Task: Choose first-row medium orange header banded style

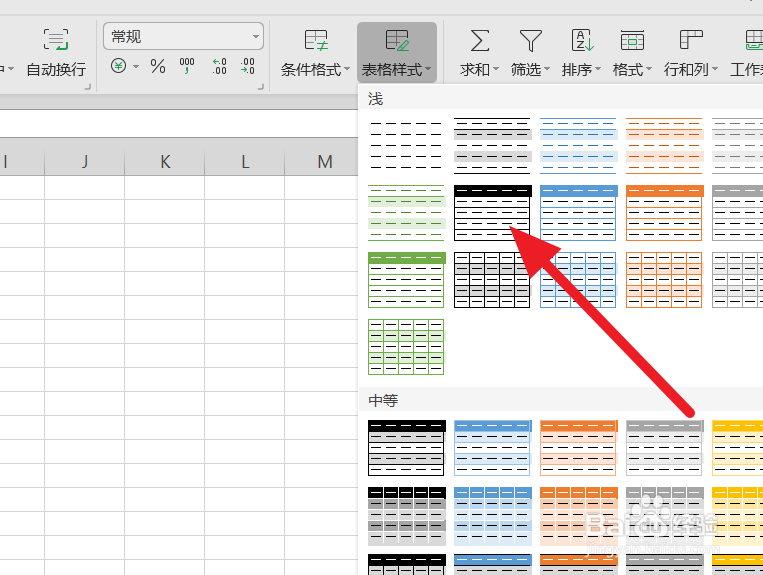Action: click(x=578, y=448)
